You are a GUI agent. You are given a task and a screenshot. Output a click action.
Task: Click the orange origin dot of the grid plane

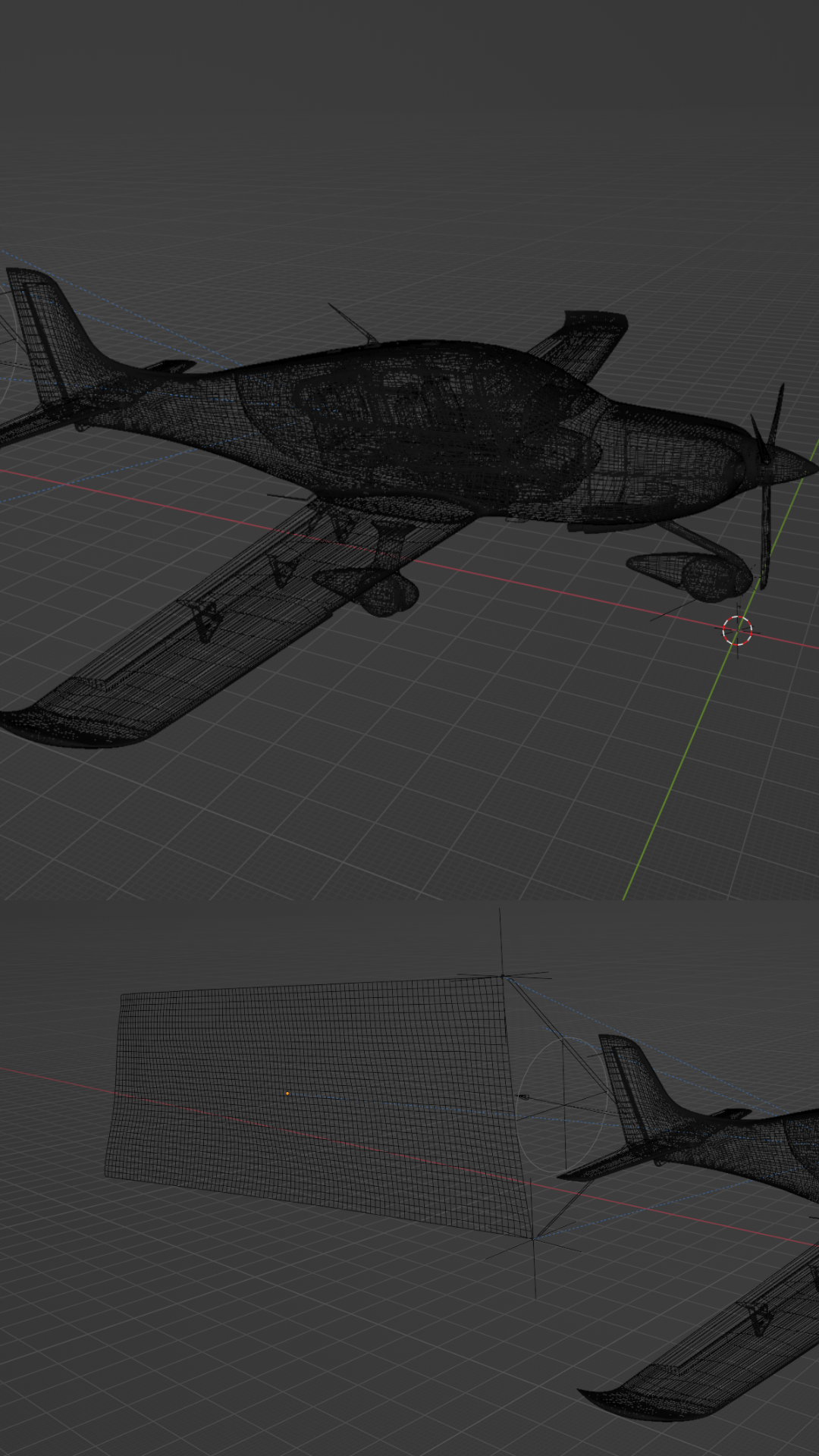click(x=287, y=1094)
